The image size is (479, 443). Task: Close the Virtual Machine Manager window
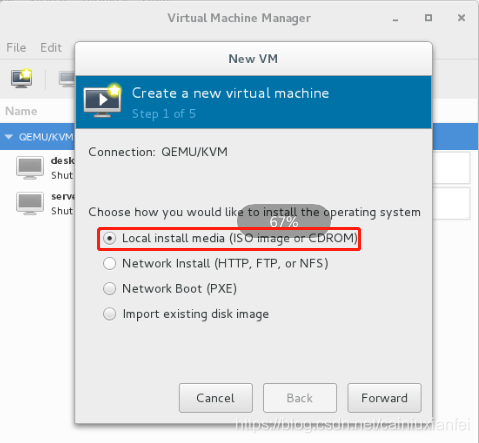461,18
